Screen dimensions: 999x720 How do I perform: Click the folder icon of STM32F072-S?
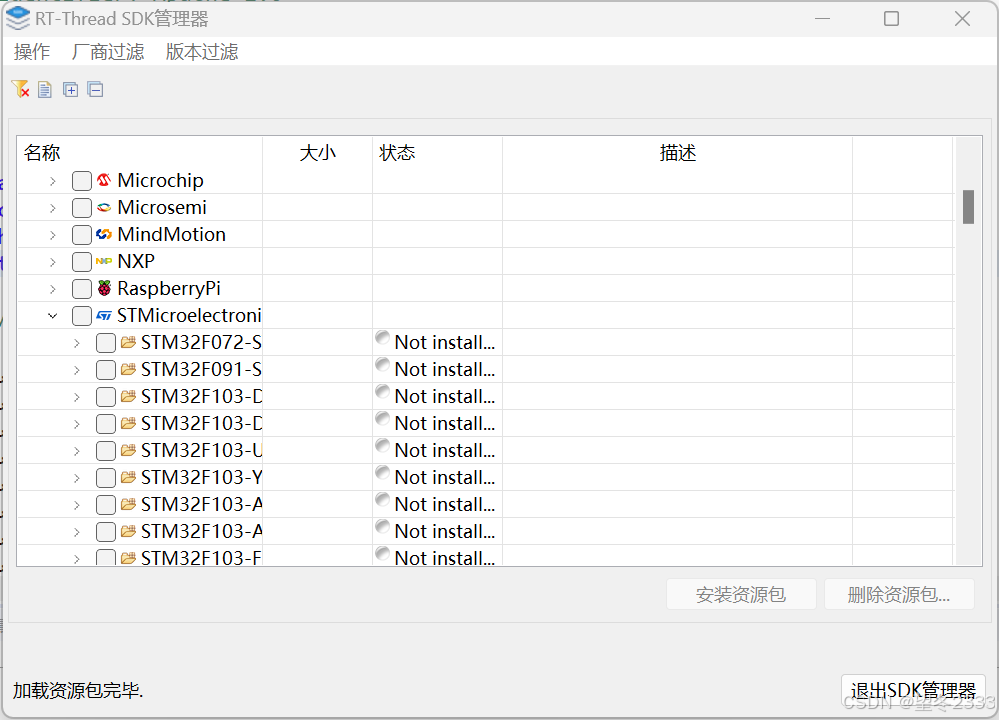point(128,342)
